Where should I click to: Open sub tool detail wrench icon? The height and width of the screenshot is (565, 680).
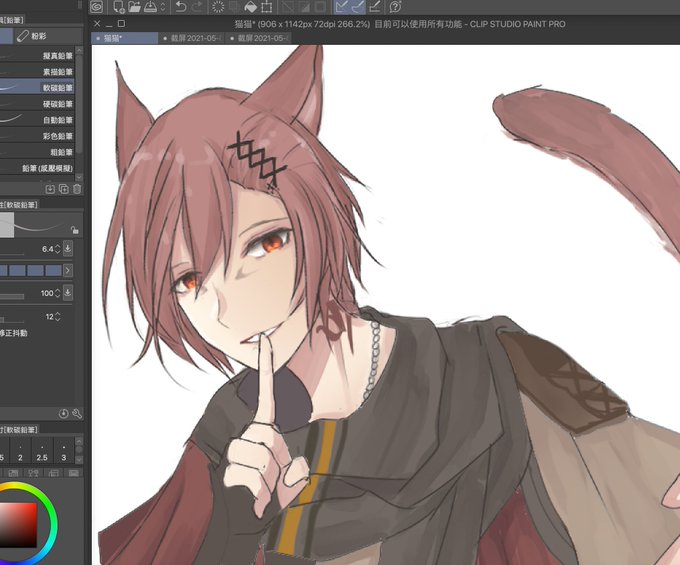[x=77, y=413]
